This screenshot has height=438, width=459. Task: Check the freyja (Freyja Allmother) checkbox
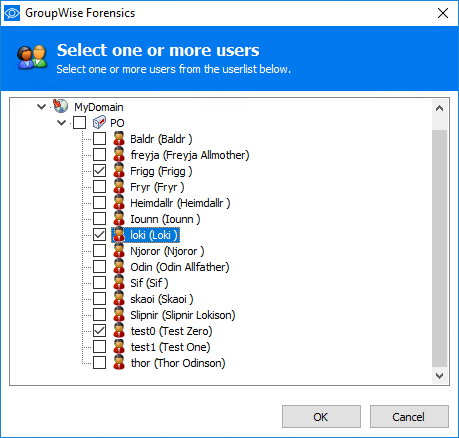[x=99, y=155]
